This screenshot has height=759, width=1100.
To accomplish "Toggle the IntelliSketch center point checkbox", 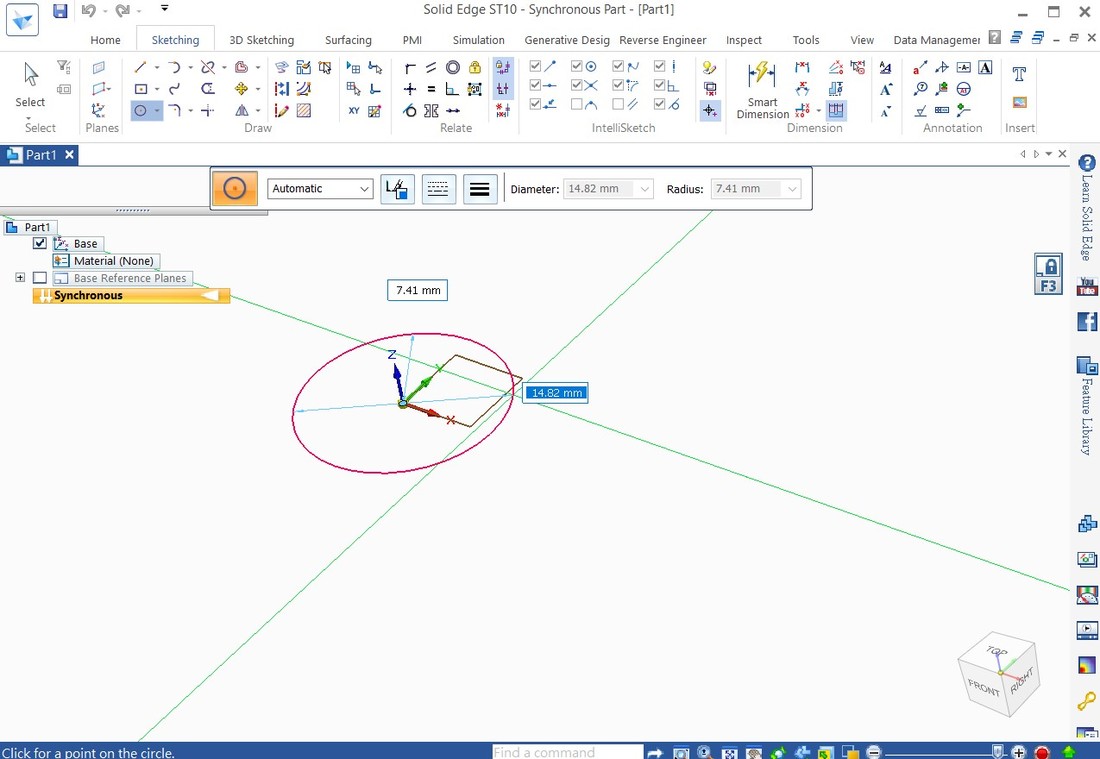I will (x=578, y=67).
